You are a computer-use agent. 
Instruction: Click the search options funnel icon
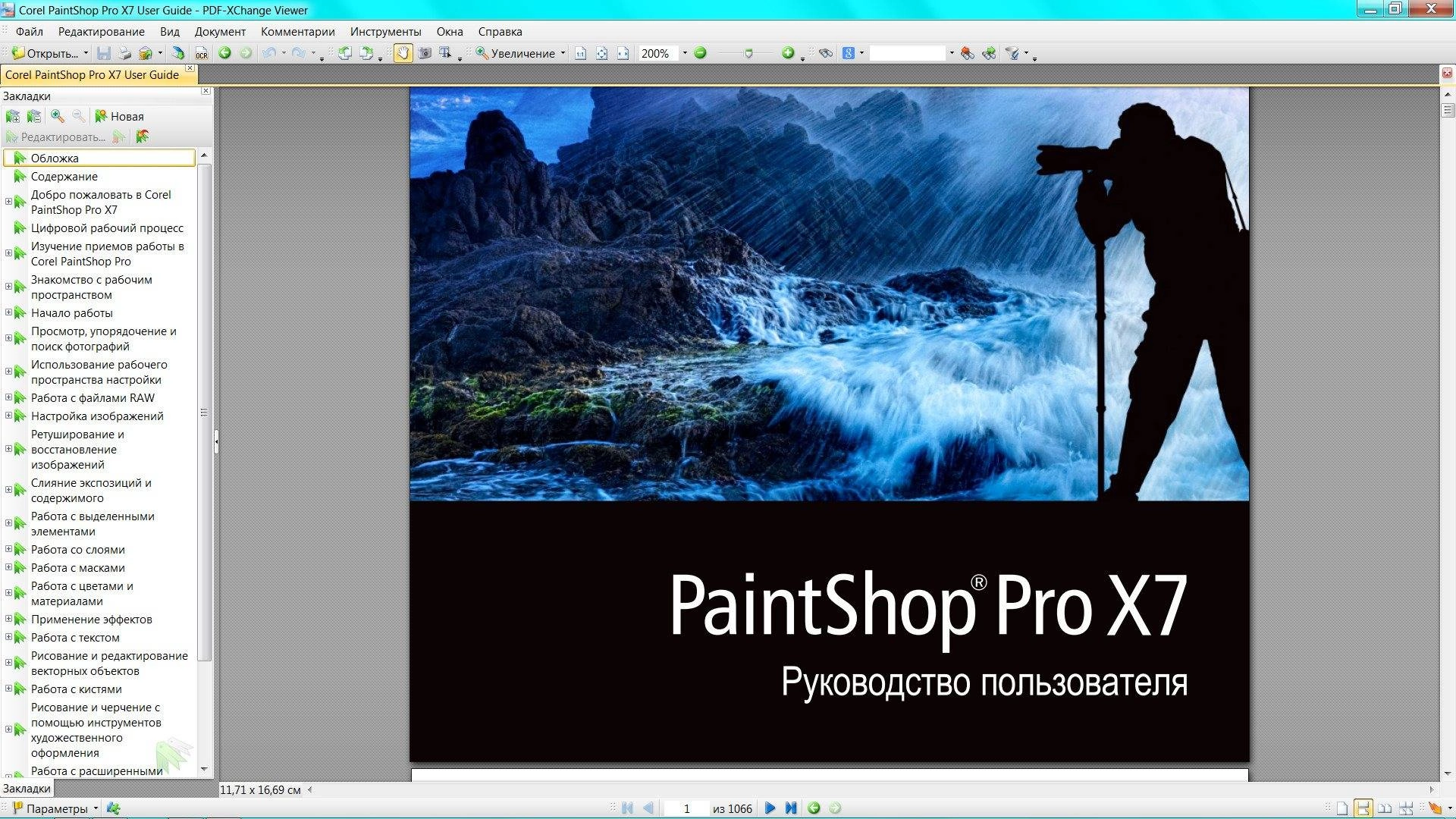click(1012, 53)
